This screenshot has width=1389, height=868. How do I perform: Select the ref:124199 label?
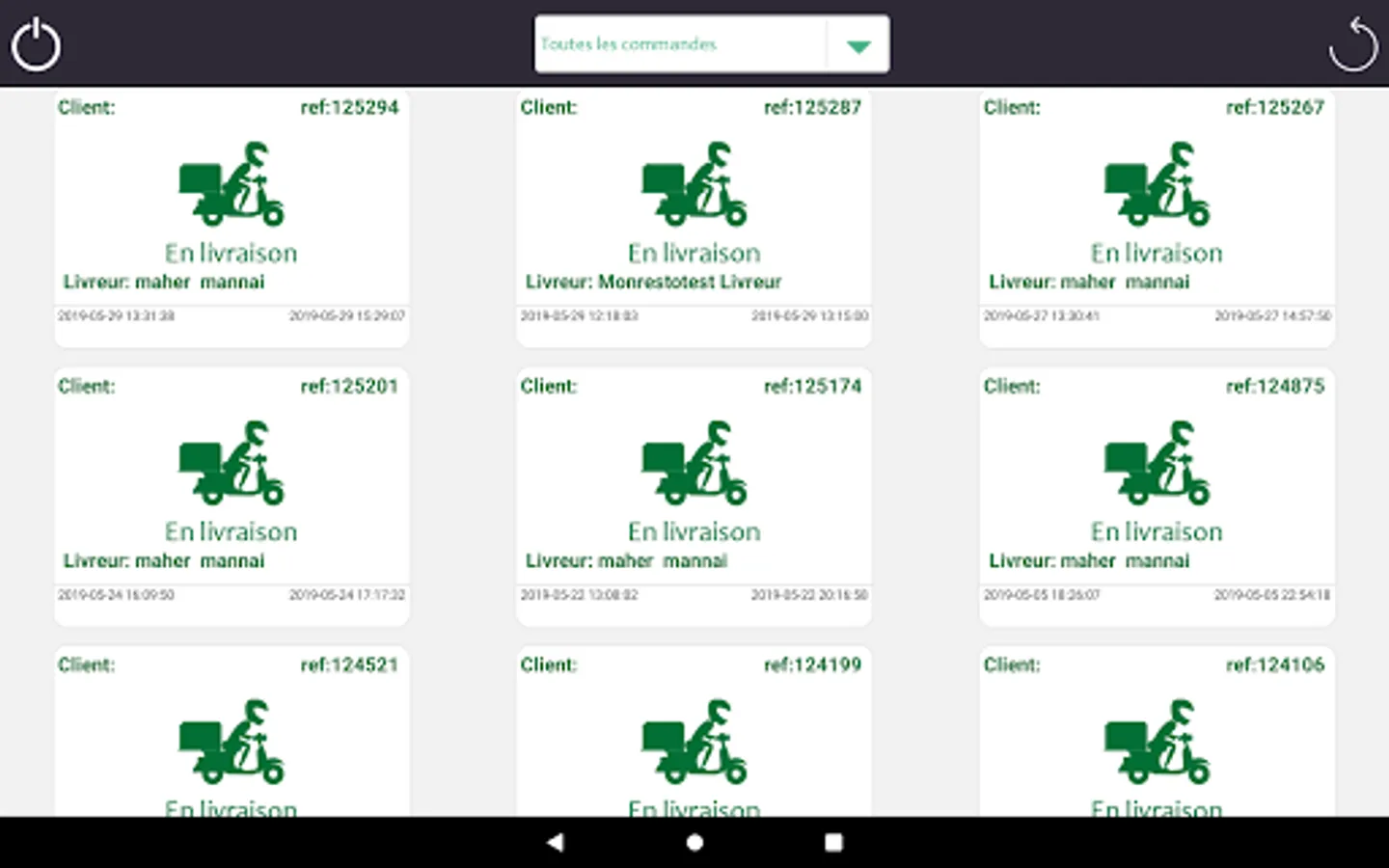point(812,665)
